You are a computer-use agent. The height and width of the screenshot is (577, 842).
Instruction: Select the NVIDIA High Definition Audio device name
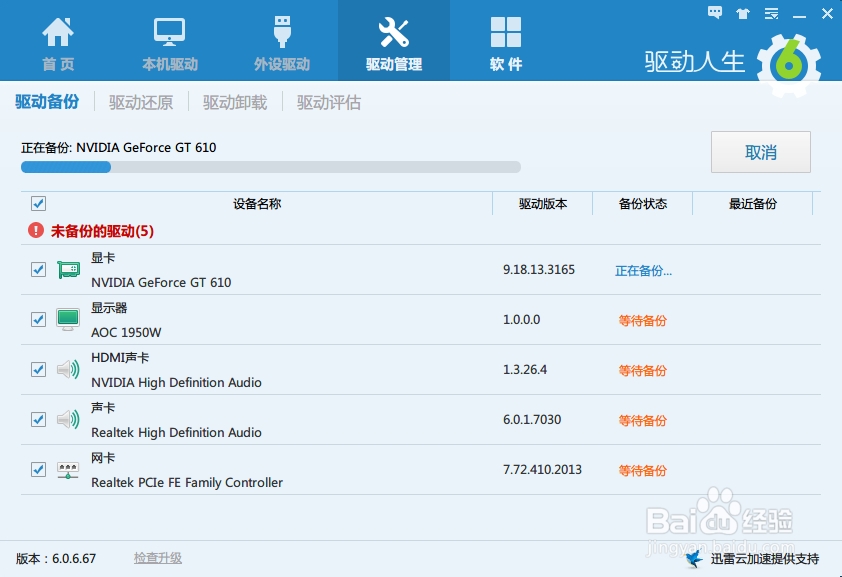[x=176, y=382]
